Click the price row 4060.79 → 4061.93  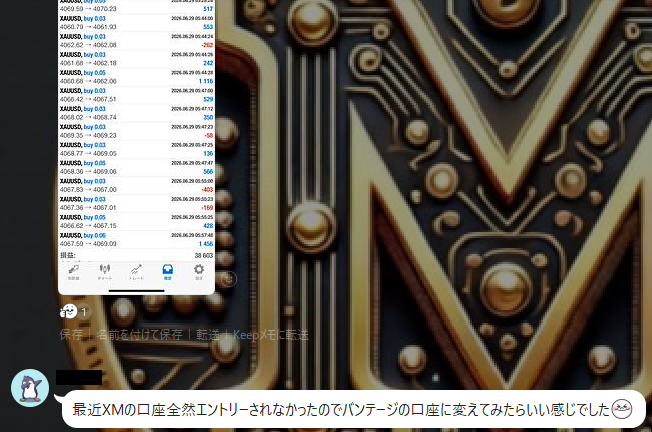click(88, 27)
